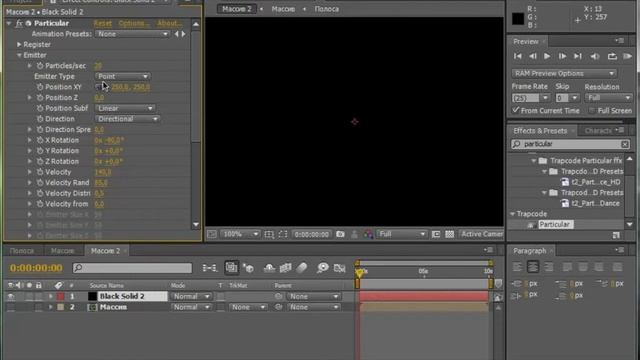640x360 pixels.
Task: Take snapshot camera icon in viewer
Action: (x=340, y=234)
